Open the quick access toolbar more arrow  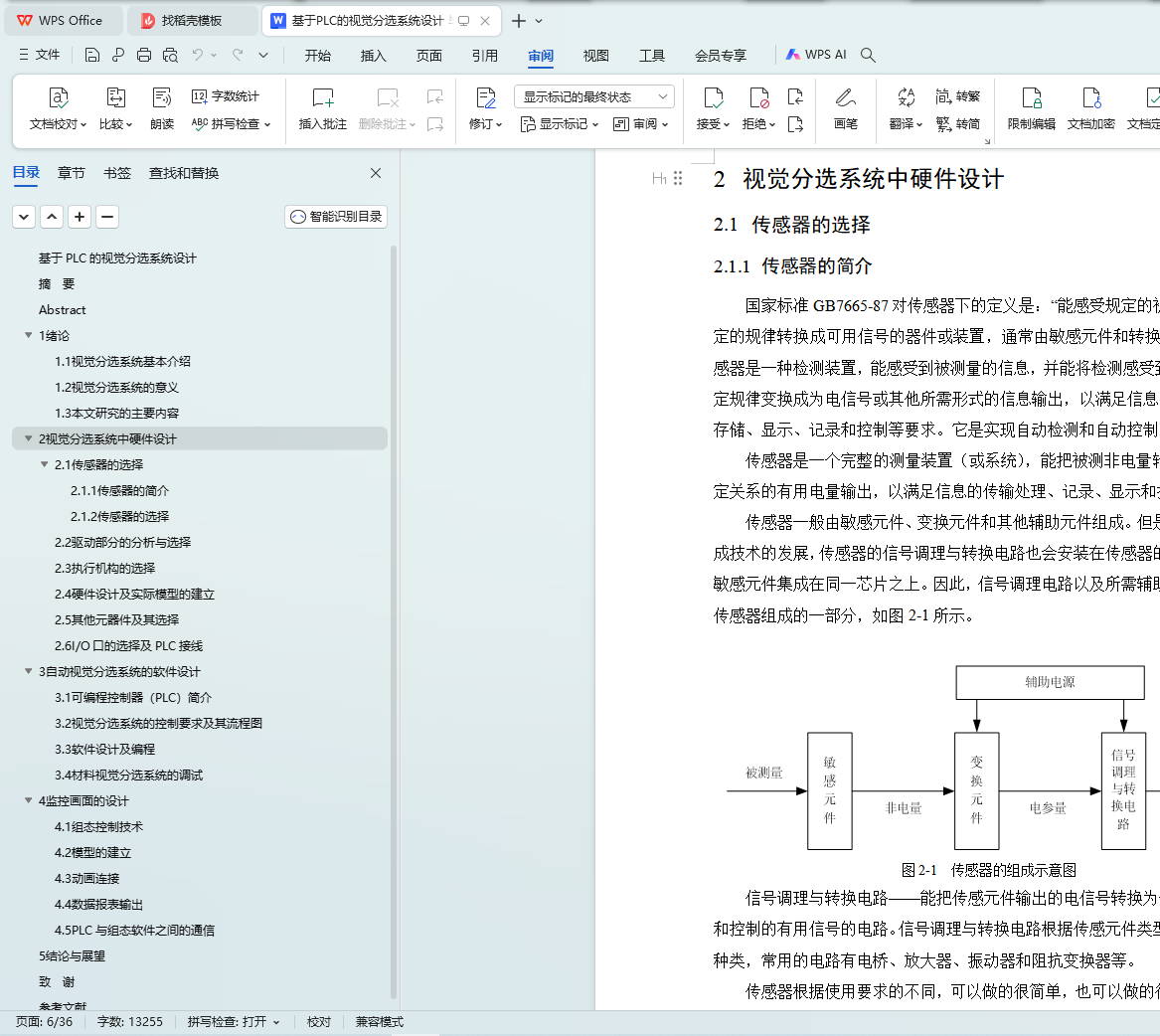coord(263,55)
